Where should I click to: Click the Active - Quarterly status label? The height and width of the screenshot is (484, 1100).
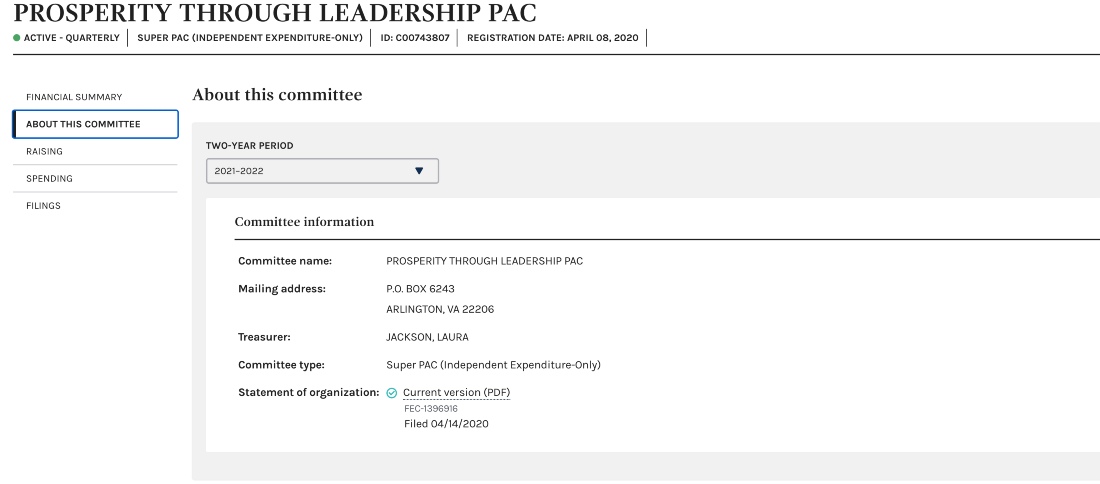point(72,38)
